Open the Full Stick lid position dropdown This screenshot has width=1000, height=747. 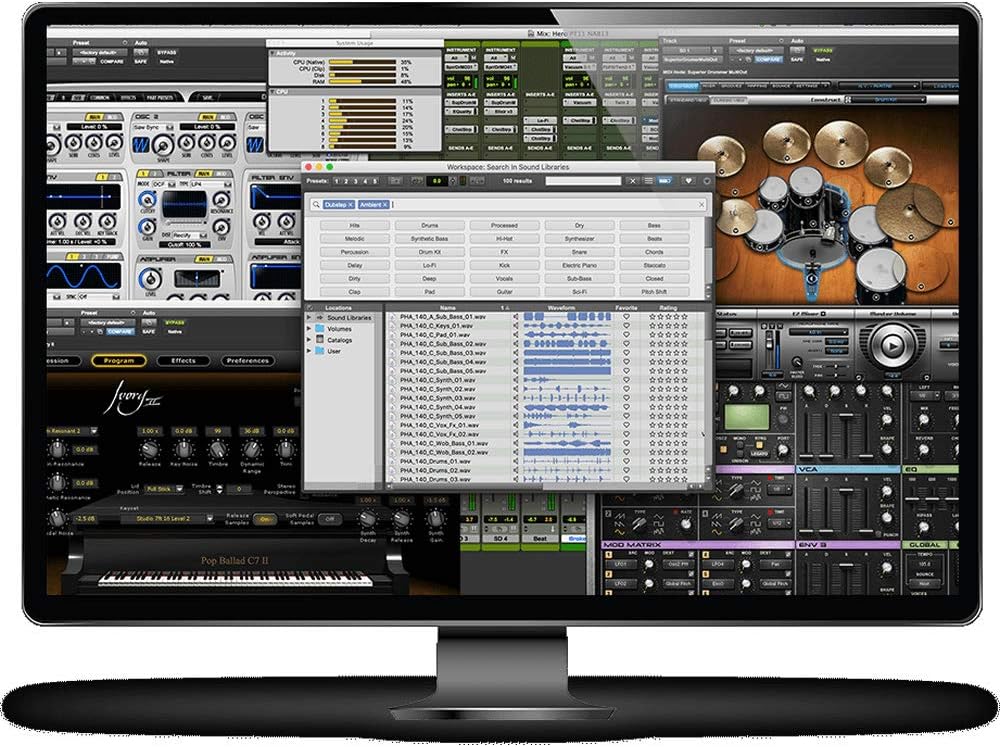(x=165, y=489)
